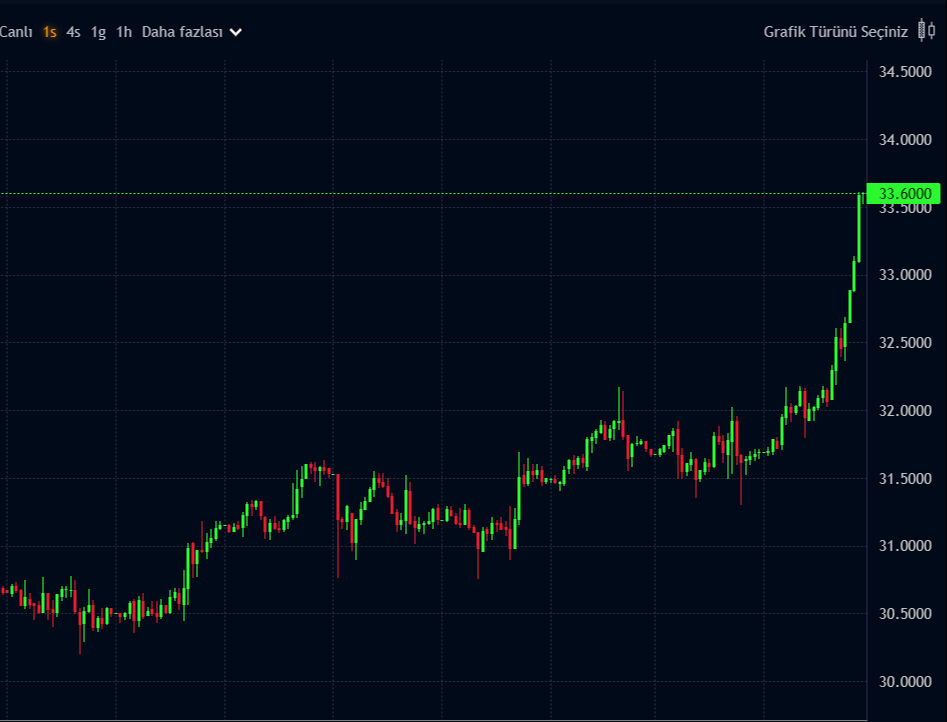Viewport: 947px width, 722px height.
Task: Click the 31.0000 price axis label
Action: pos(905,546)
